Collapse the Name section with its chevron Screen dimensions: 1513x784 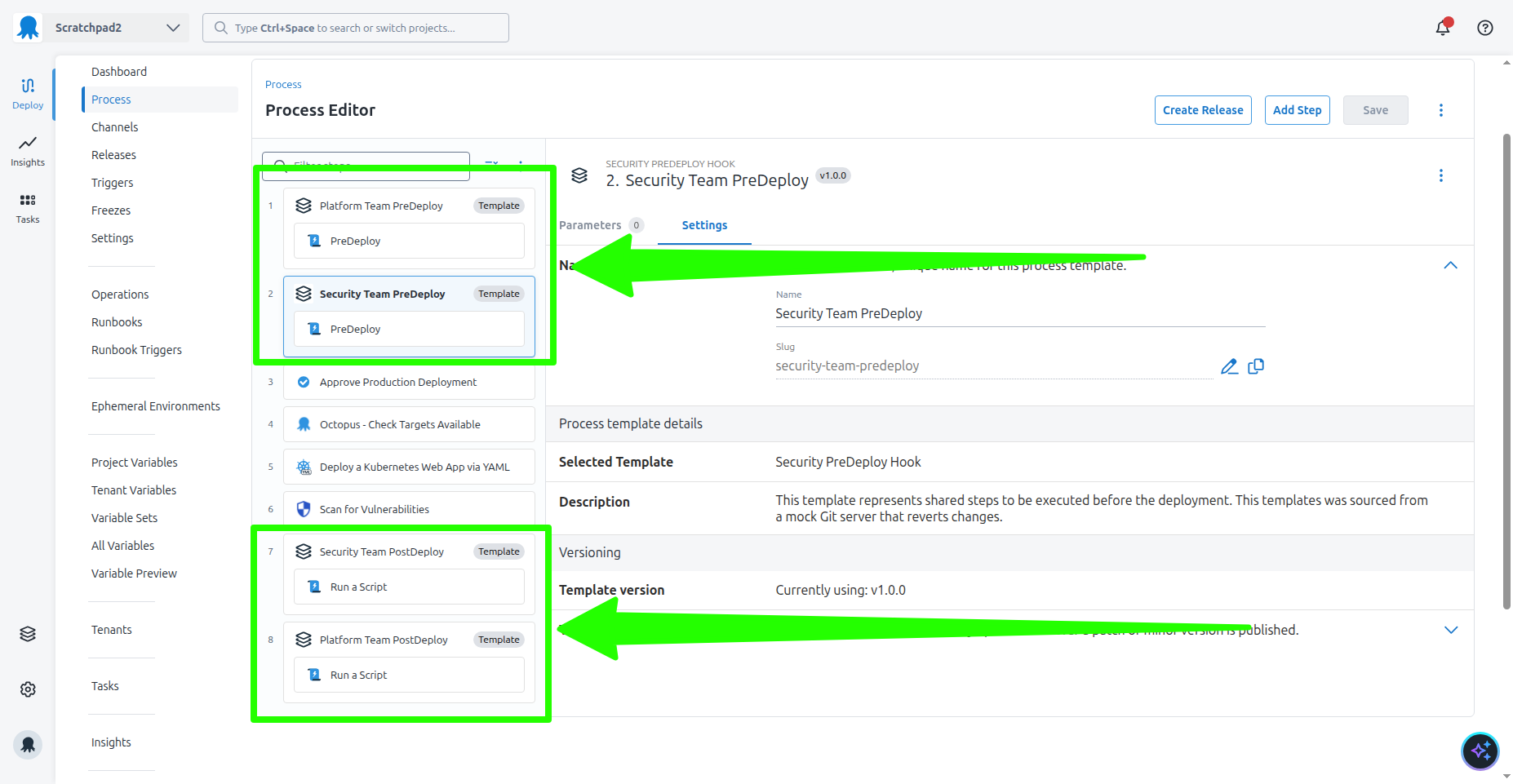[x=1450, y=264]
